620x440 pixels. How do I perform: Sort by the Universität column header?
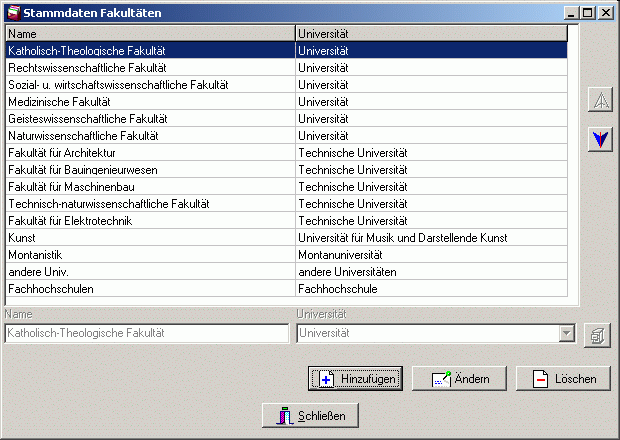431,34
